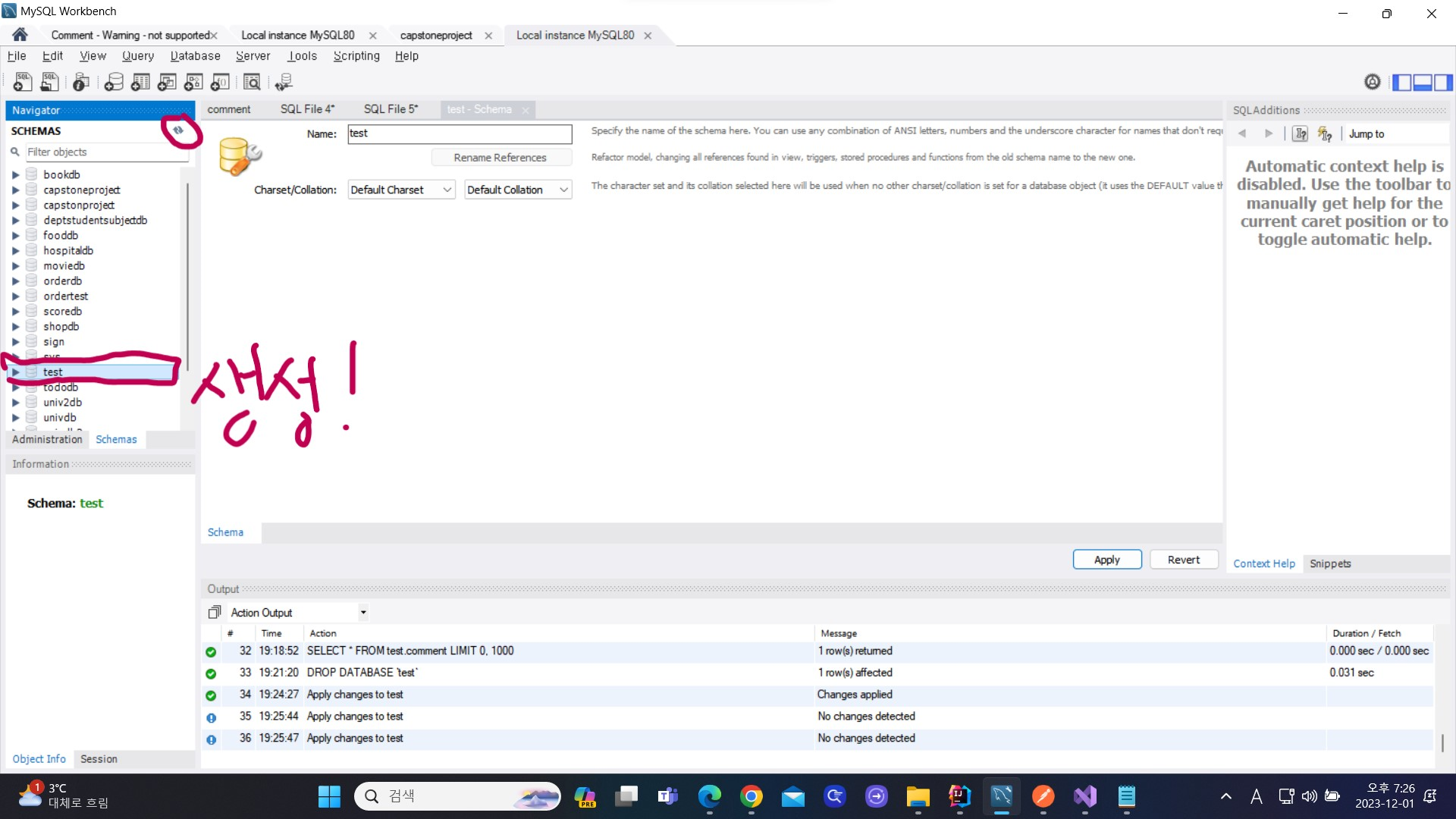Screen dimensions: 1456x819
Task: Refresh the schemas list icon
Action: [178, 130]
